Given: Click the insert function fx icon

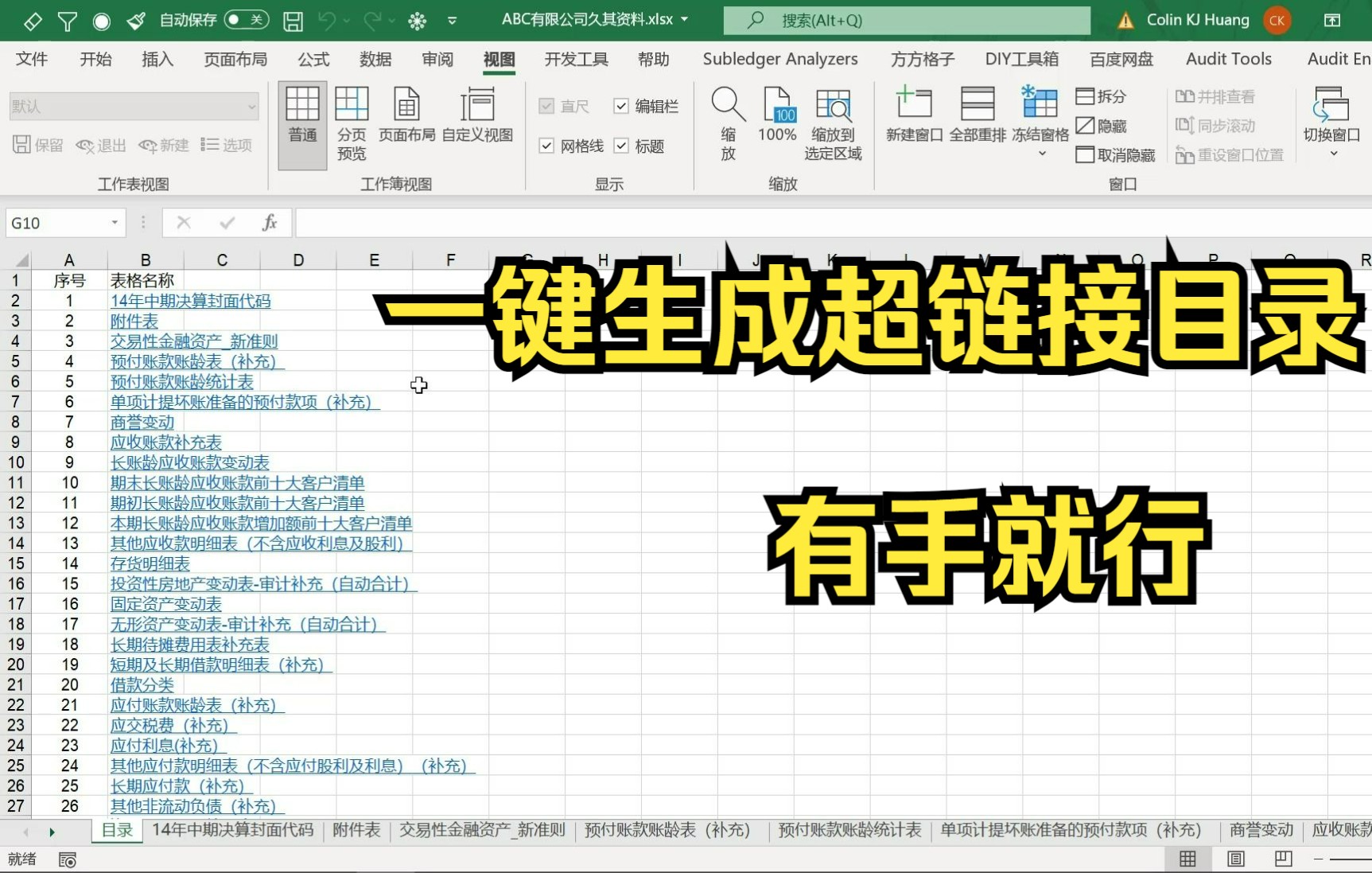Looking at the screenshot, I should pos(270,223).
